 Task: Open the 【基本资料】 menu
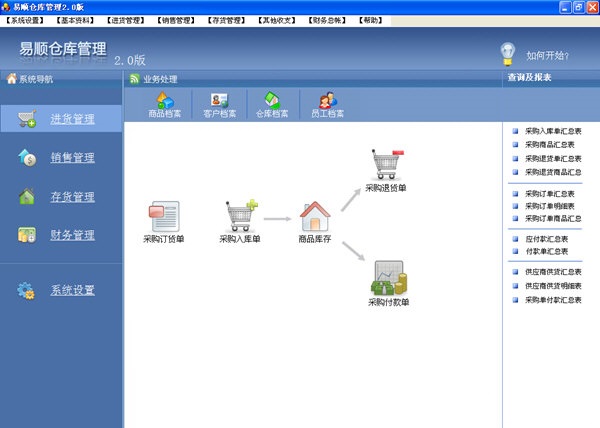coord(75,20)
